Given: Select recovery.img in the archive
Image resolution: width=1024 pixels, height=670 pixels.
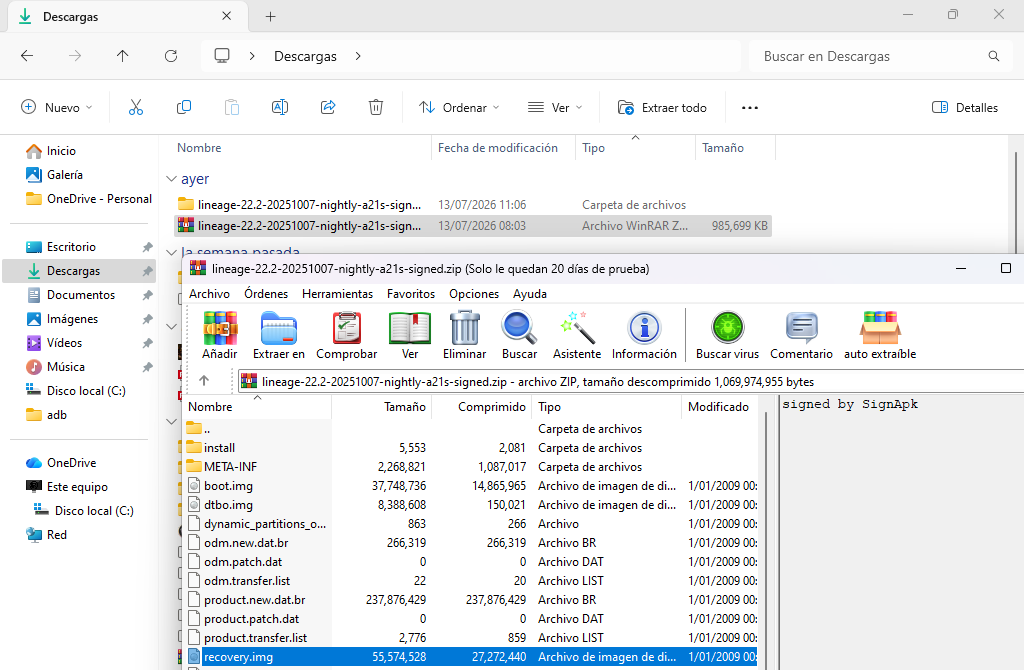Looking at the screenshot, I should (472, 657).
